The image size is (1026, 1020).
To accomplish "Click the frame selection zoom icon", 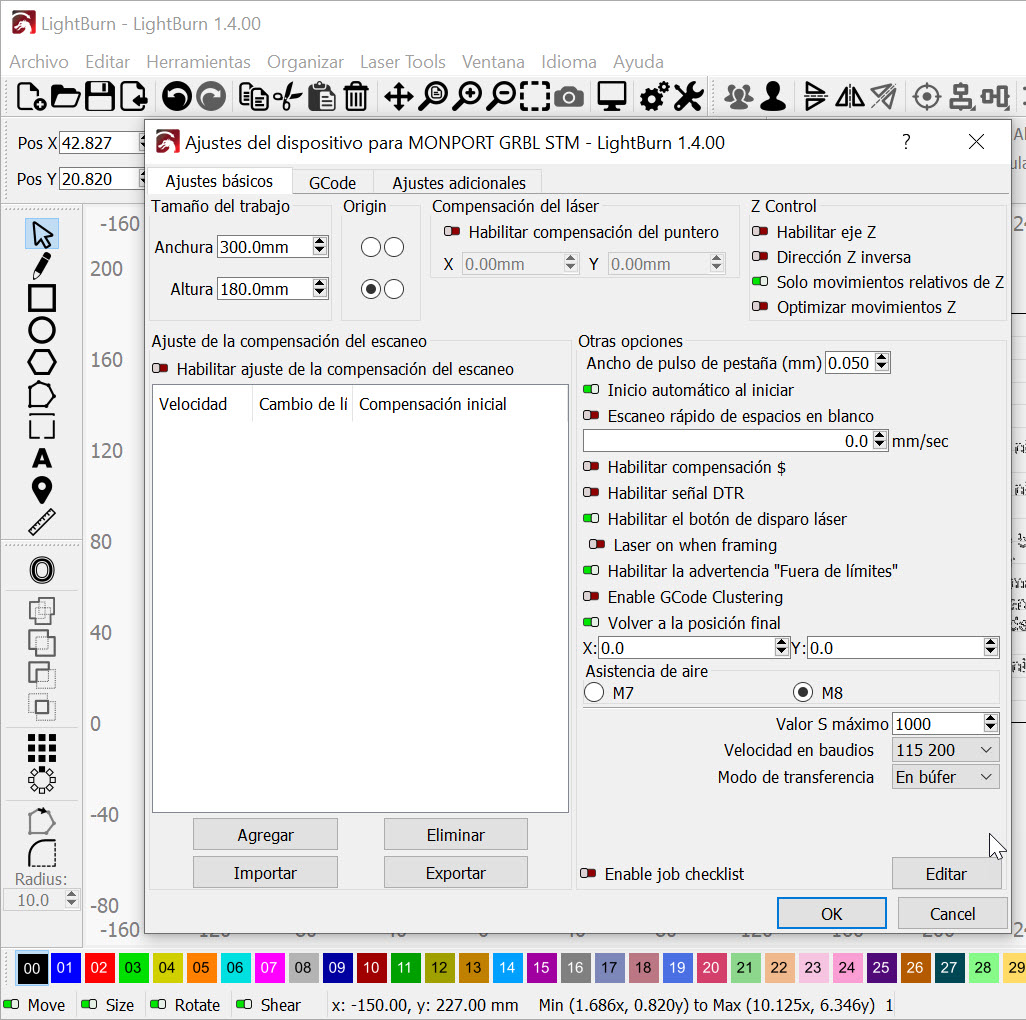I will coord(535,97).
